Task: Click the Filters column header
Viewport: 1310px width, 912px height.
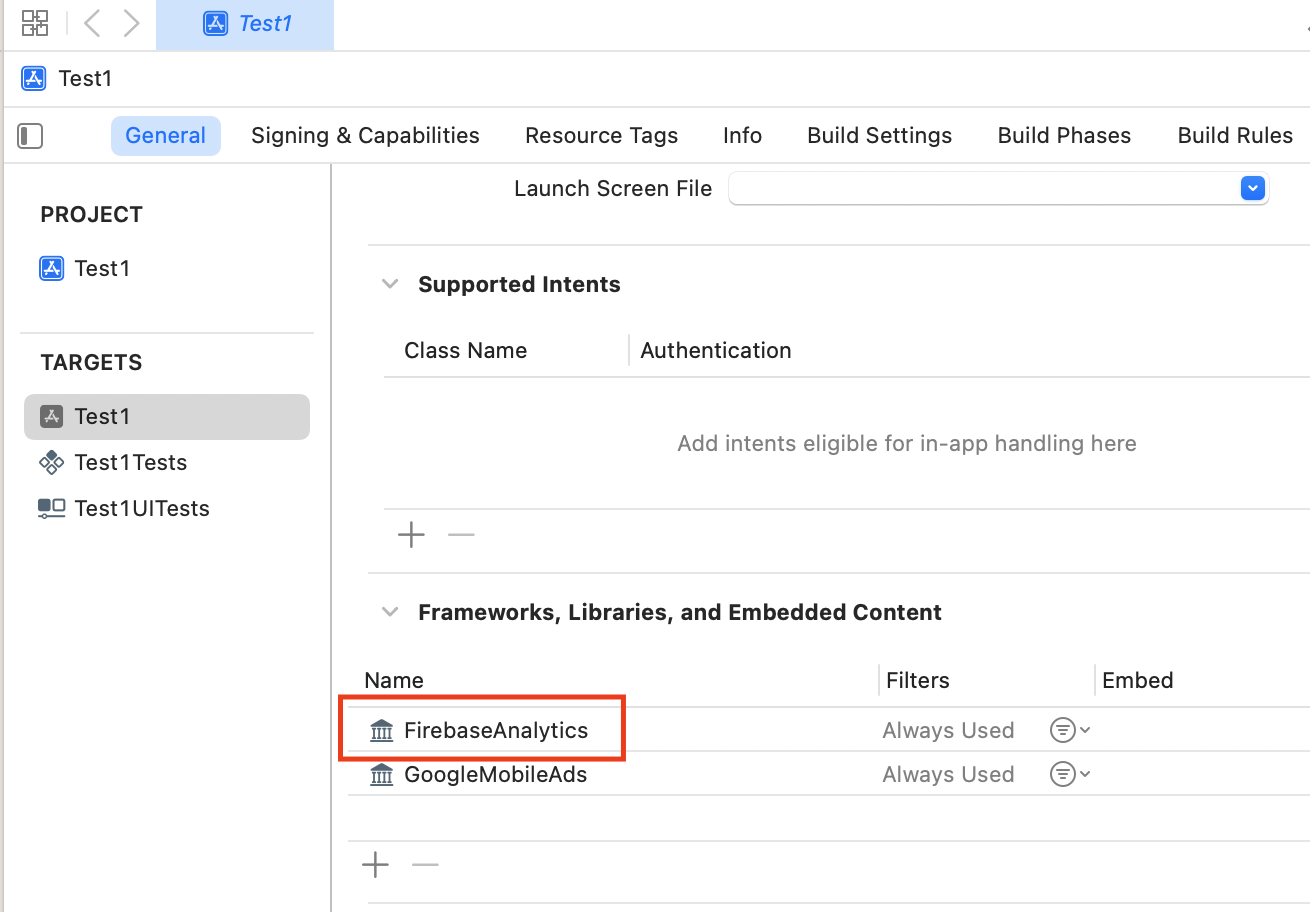Action: pos(917,681)
